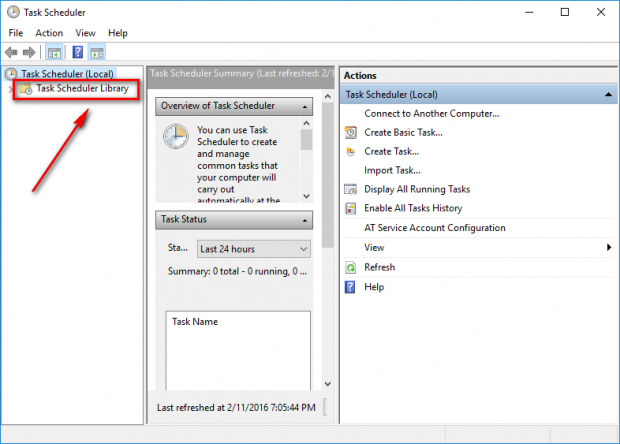Collapse the Task Scheduler (Local) actions group

(609, 94)
